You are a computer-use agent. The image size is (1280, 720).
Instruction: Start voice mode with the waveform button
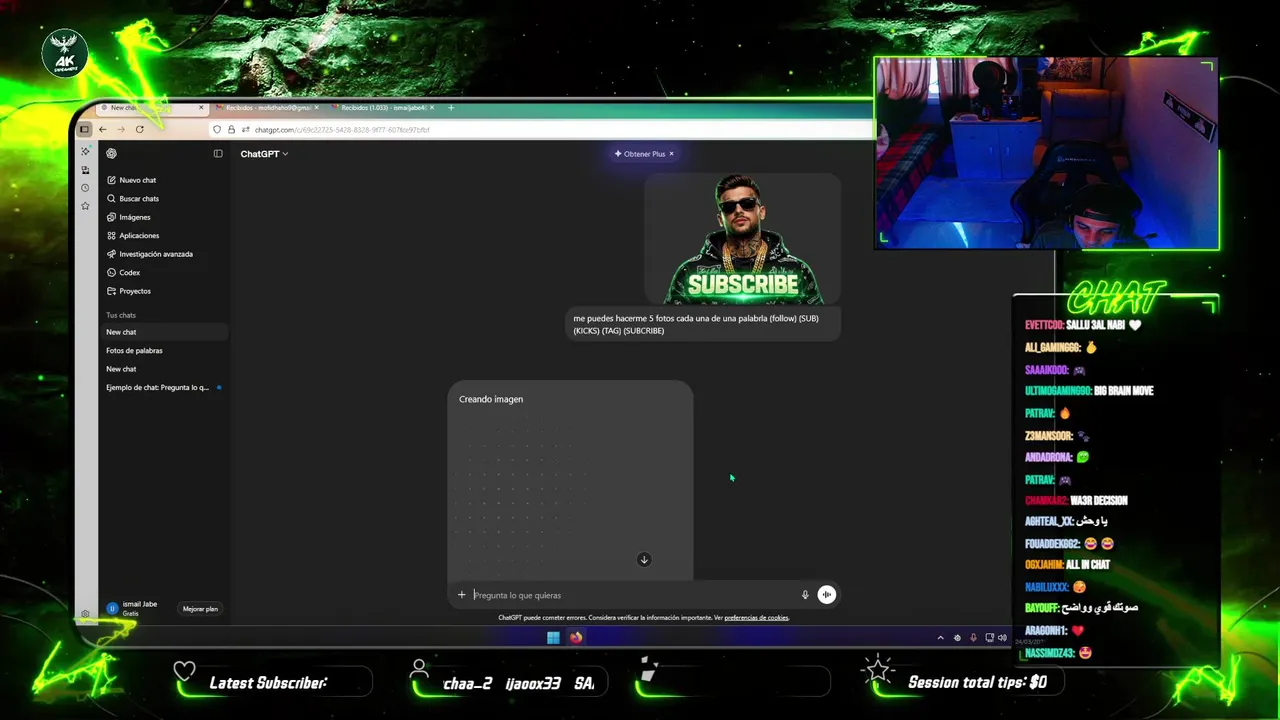click(x=826, y=595)
